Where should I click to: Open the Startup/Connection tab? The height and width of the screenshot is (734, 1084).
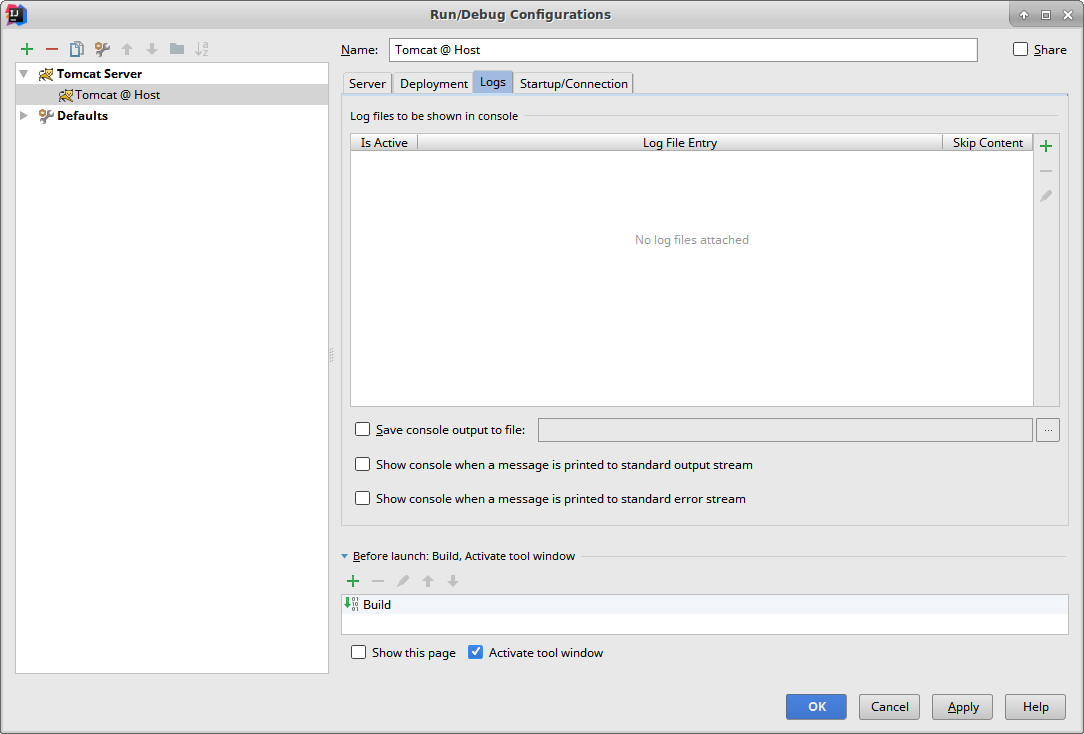point(573,84)
